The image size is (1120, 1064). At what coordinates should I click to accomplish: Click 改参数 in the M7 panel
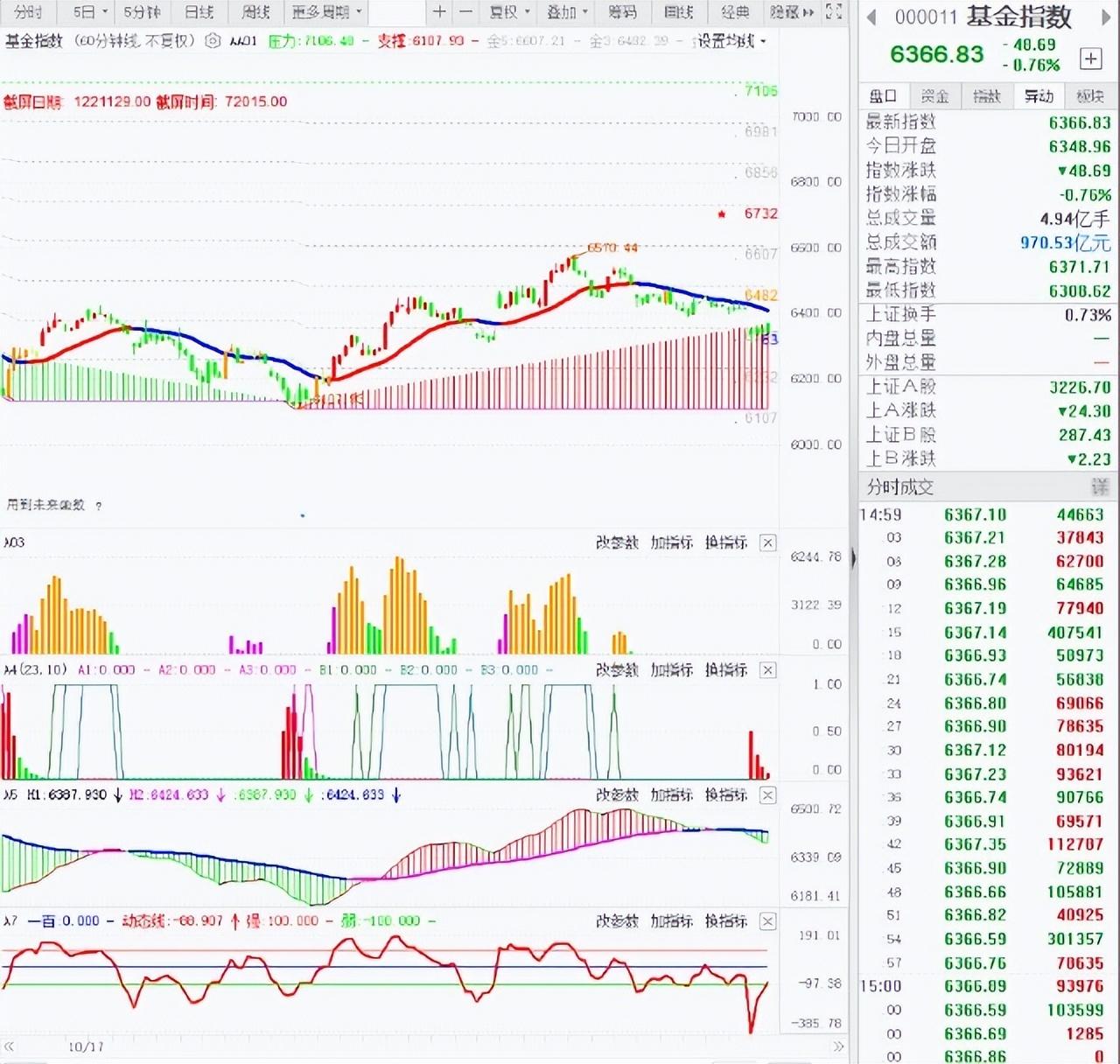(617, 921)
